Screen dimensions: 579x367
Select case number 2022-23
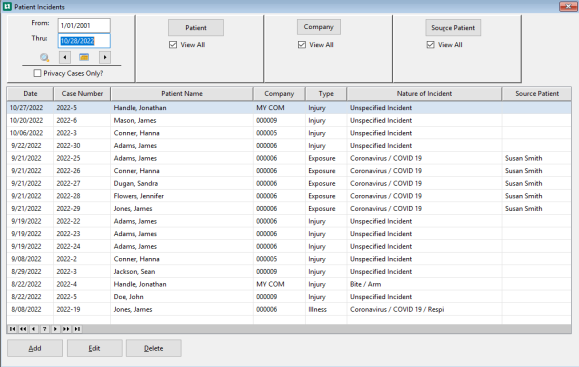click(x=68, y=234)
